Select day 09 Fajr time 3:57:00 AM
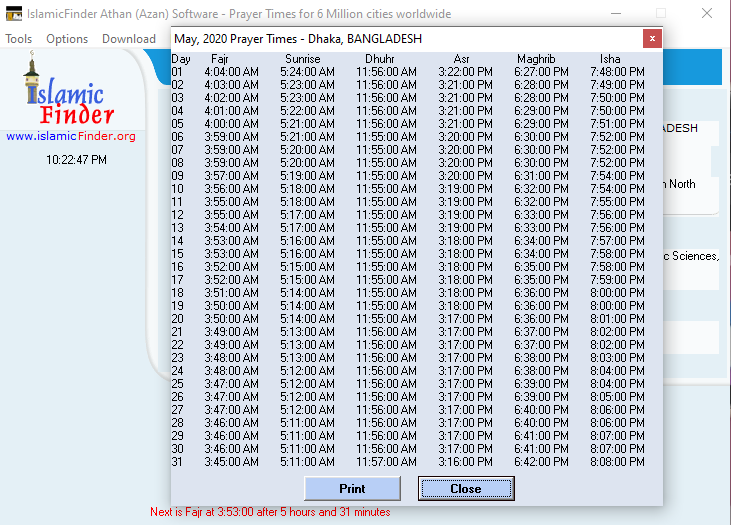Viewport: 731px width, 525px height. click(231, 176)
